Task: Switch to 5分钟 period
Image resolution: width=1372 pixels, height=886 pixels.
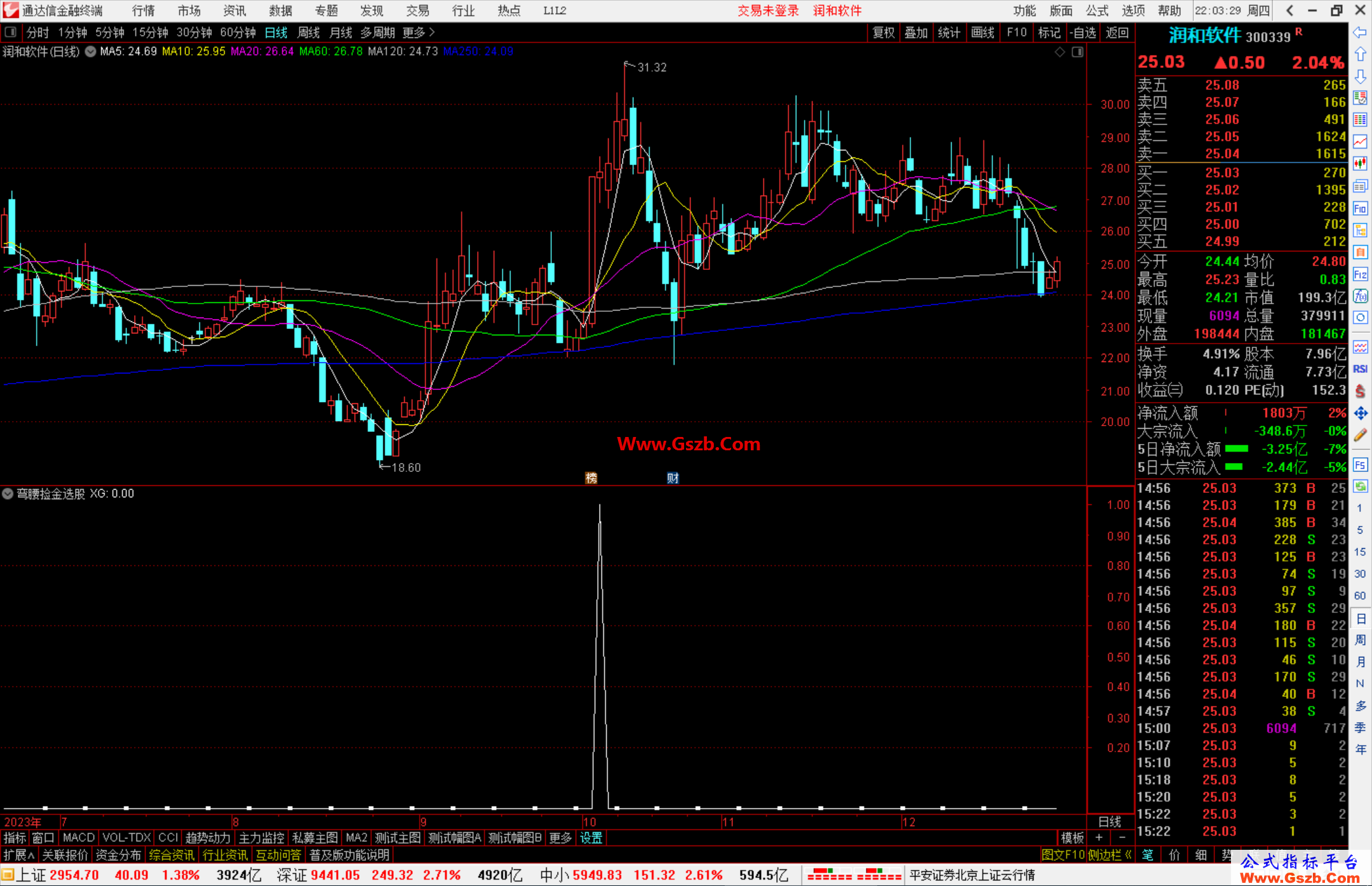Action: point(110,32)
